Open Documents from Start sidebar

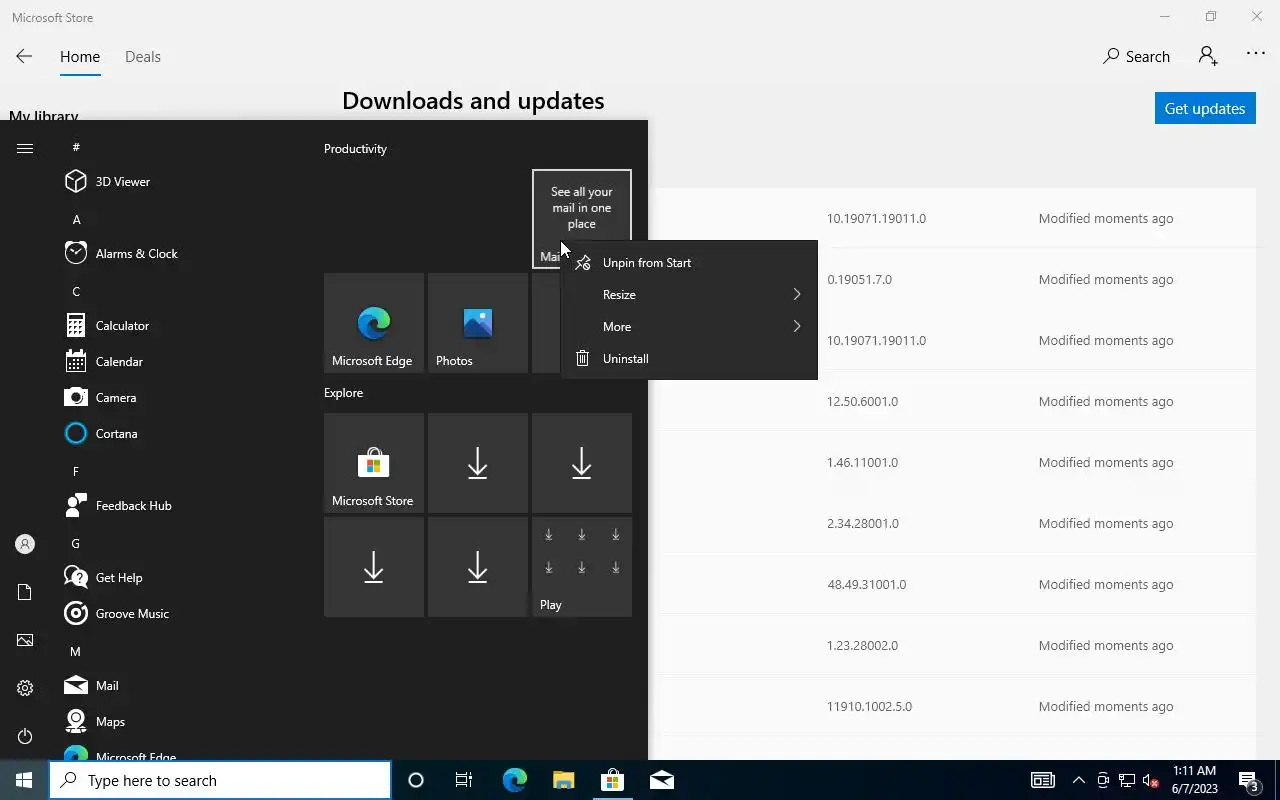click(x=25, y=592)
